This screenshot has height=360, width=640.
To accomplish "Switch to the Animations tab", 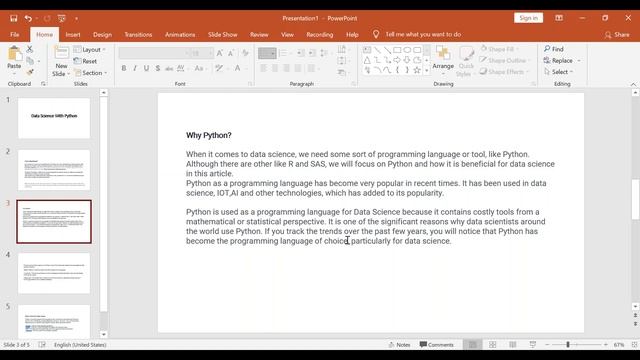I will 180,35.
